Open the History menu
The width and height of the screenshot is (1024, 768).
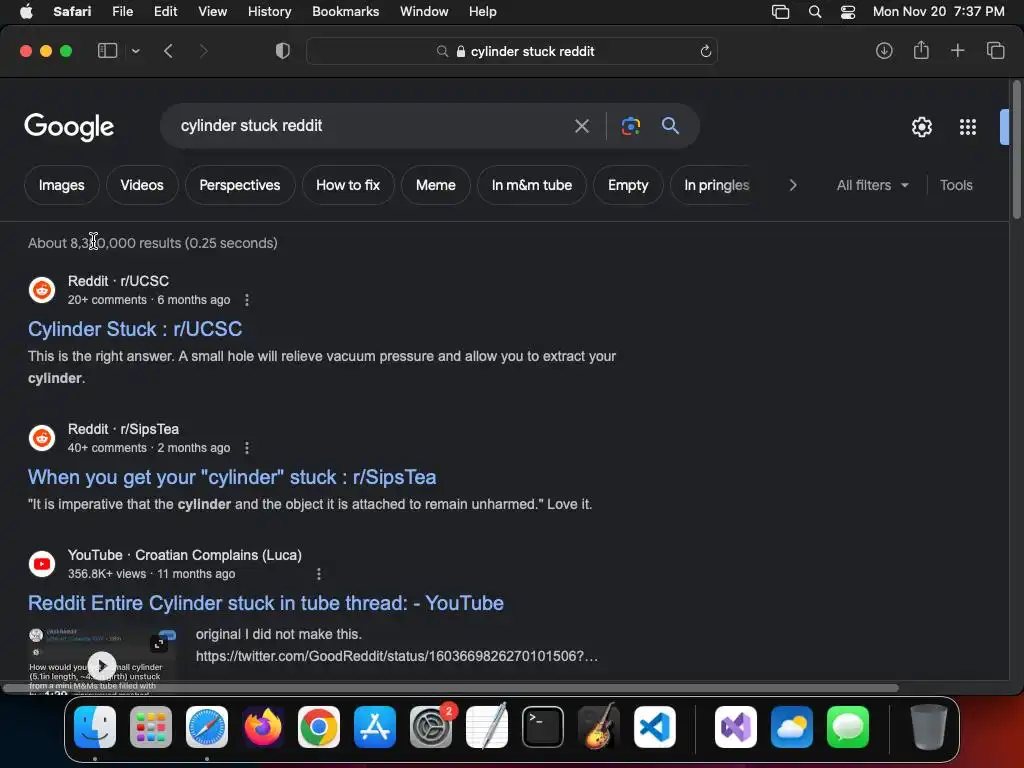pyautogui.click(x=269, y=11)
